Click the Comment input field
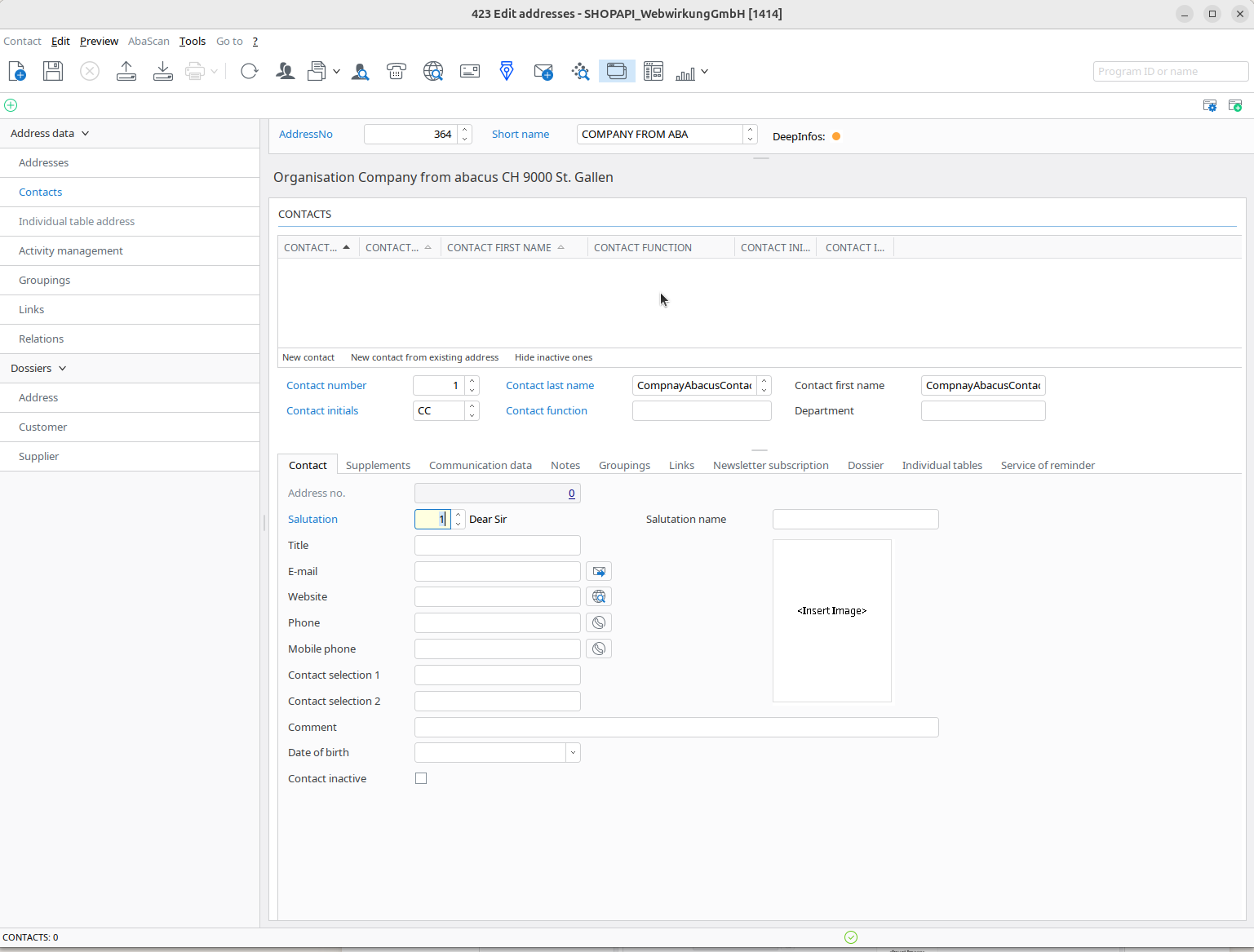Image resolution: width=1254 pixels, height=952 pixels. pos(676,728)
